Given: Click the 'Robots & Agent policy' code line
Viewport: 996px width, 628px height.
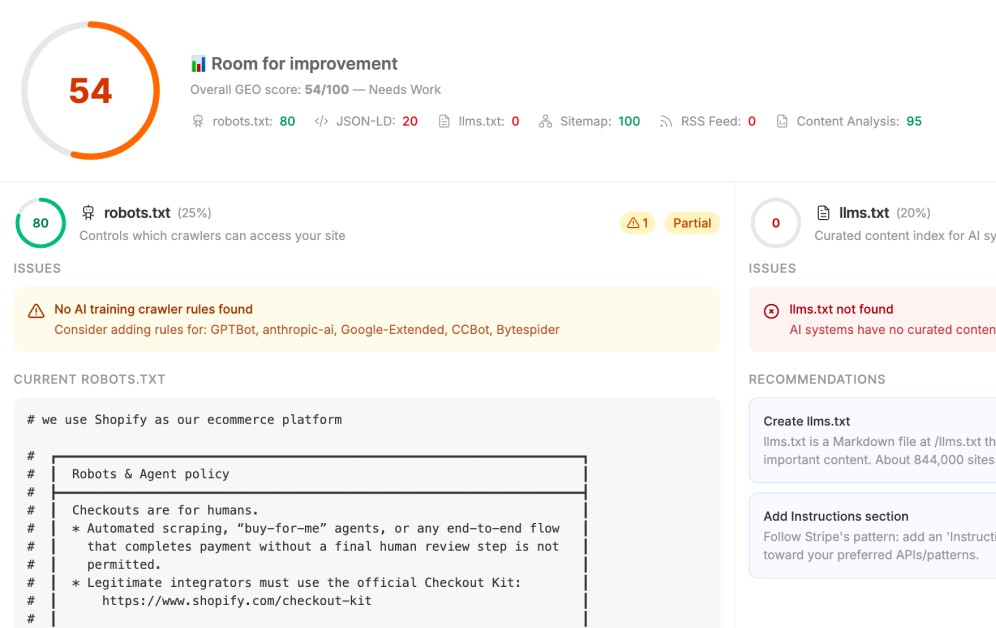Looking at the screenshot, I should pos(151,474).
